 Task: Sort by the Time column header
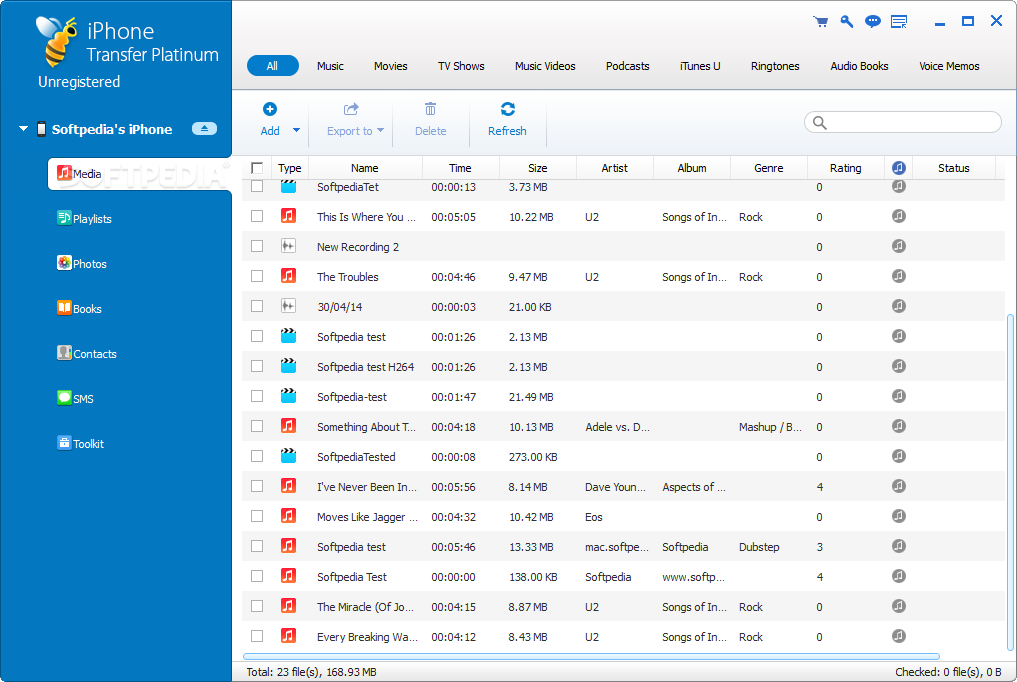(461, 168)
